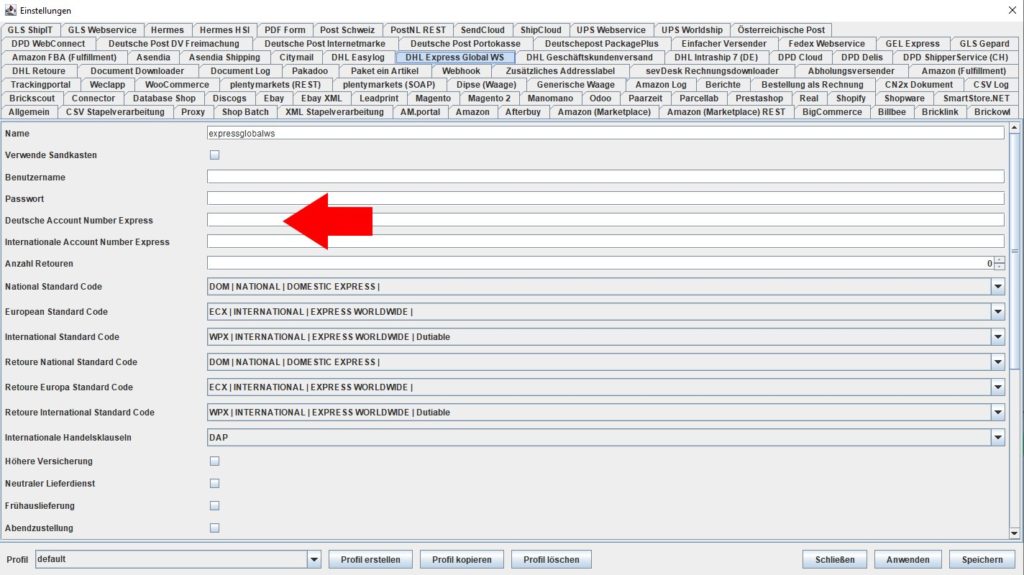Enable Frühauslieferung checkbox

(x=214, y=506)
